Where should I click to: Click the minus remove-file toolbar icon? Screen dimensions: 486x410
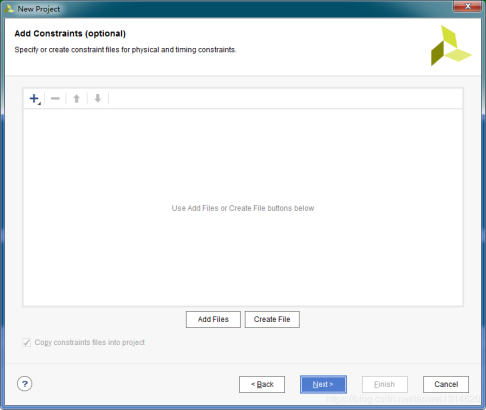pyautogui.click(x=55, y=98)
